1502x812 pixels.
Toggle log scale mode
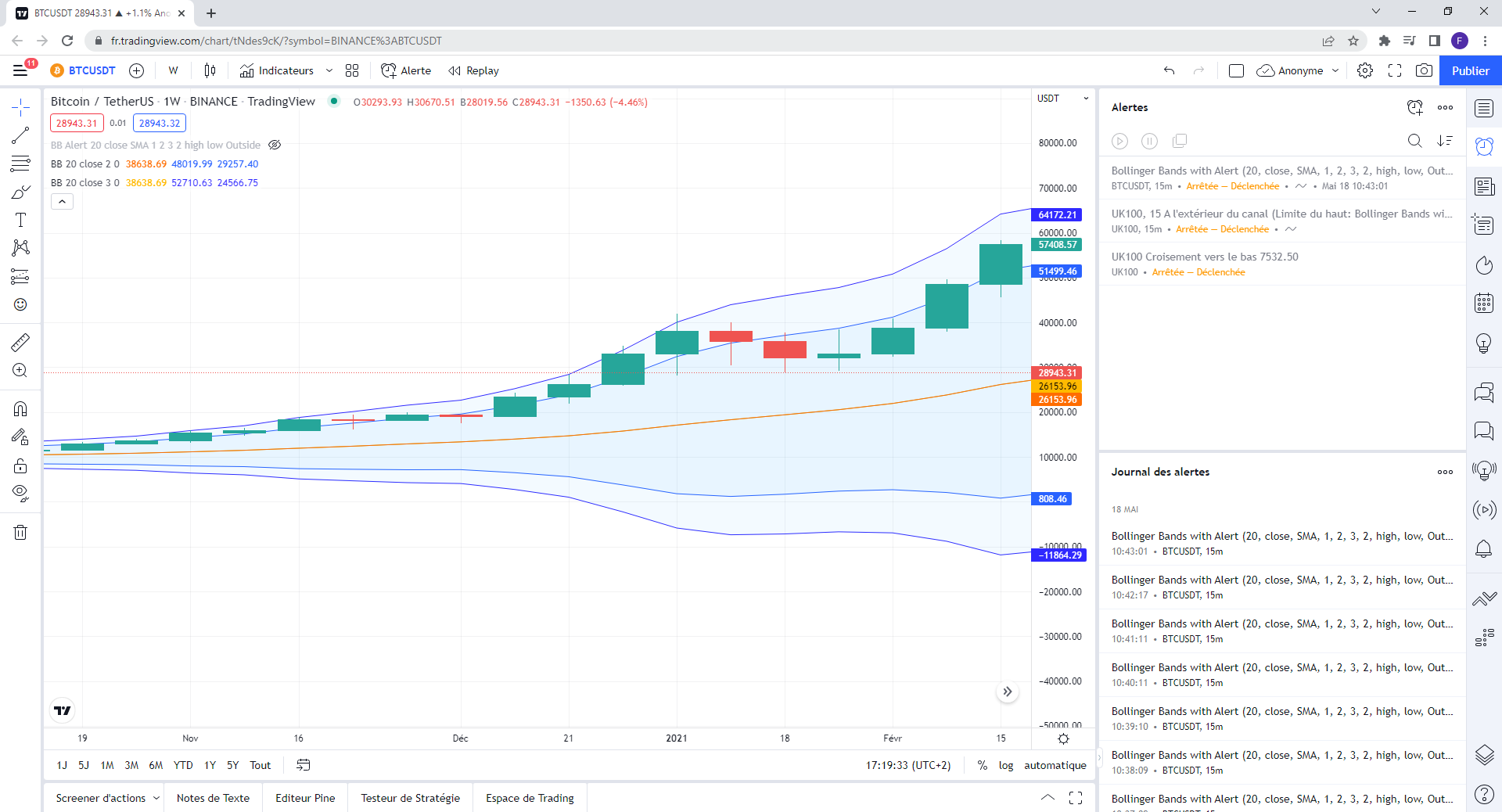pos(1006,765)
